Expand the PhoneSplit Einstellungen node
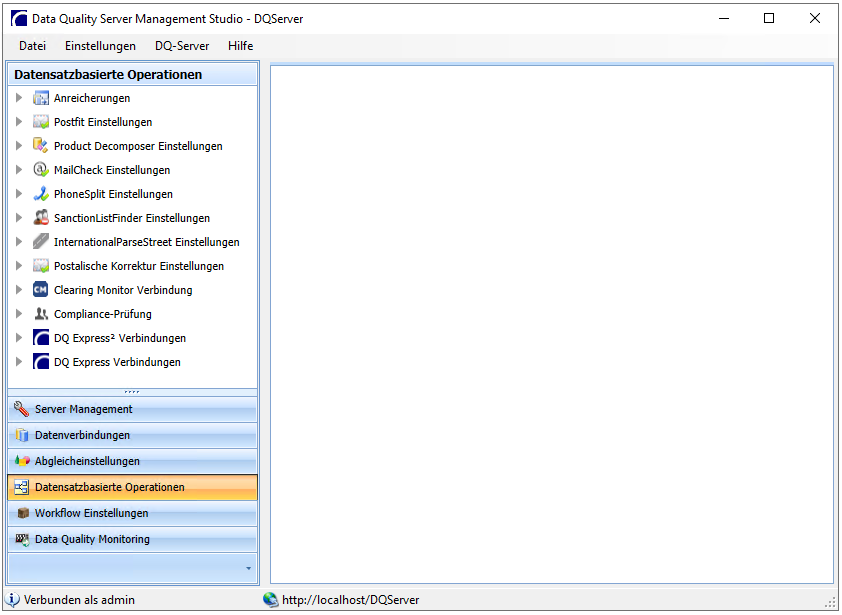 coord(19,194)
